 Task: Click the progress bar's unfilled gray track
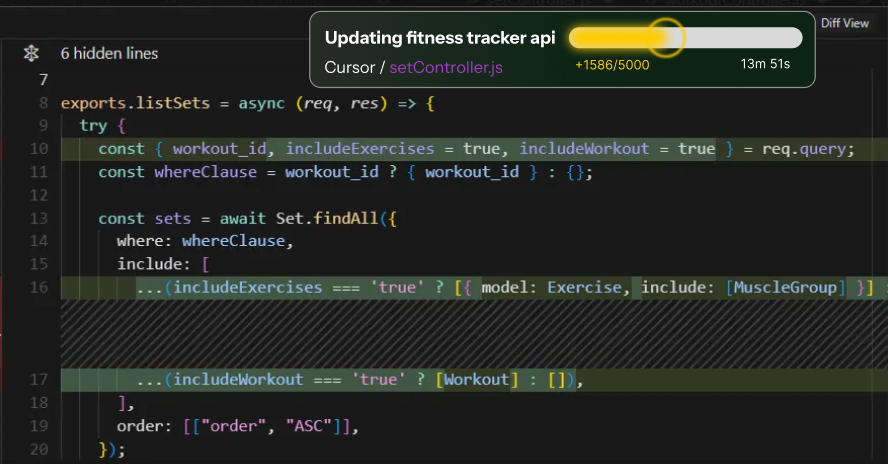pos(743,38)
